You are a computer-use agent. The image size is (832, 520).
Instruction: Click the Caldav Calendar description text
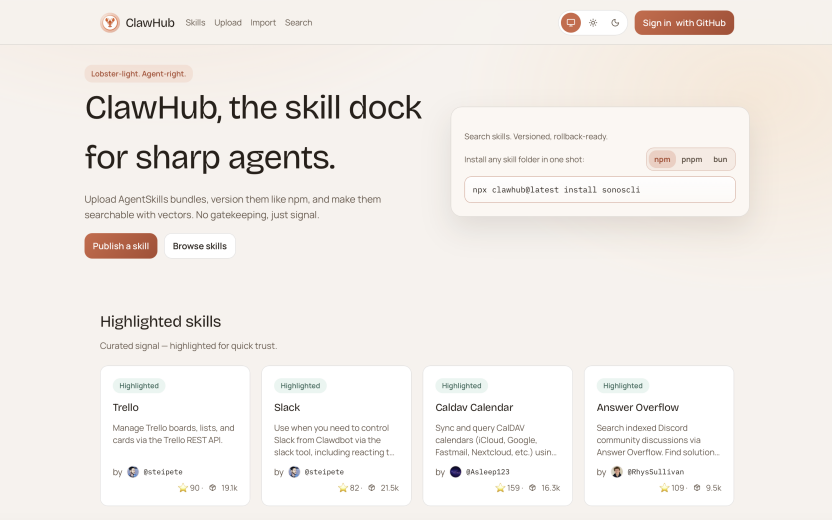coord(496,440)
